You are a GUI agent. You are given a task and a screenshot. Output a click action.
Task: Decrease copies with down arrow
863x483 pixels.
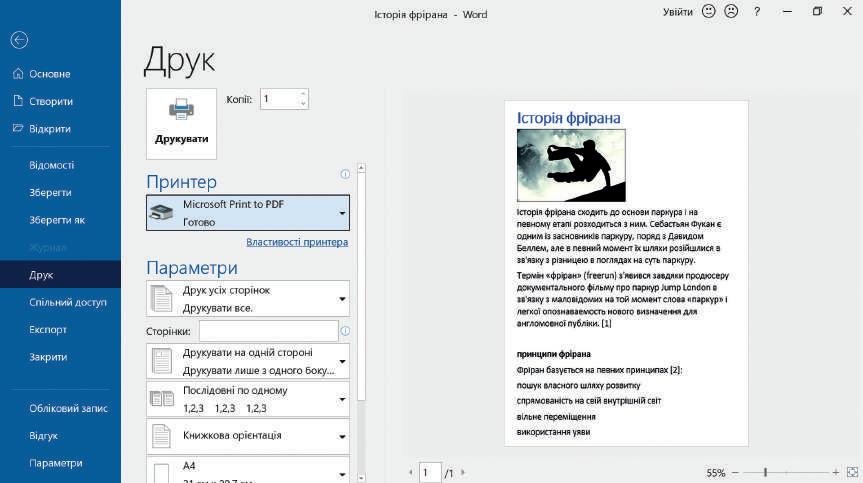[x=303, y=104]
